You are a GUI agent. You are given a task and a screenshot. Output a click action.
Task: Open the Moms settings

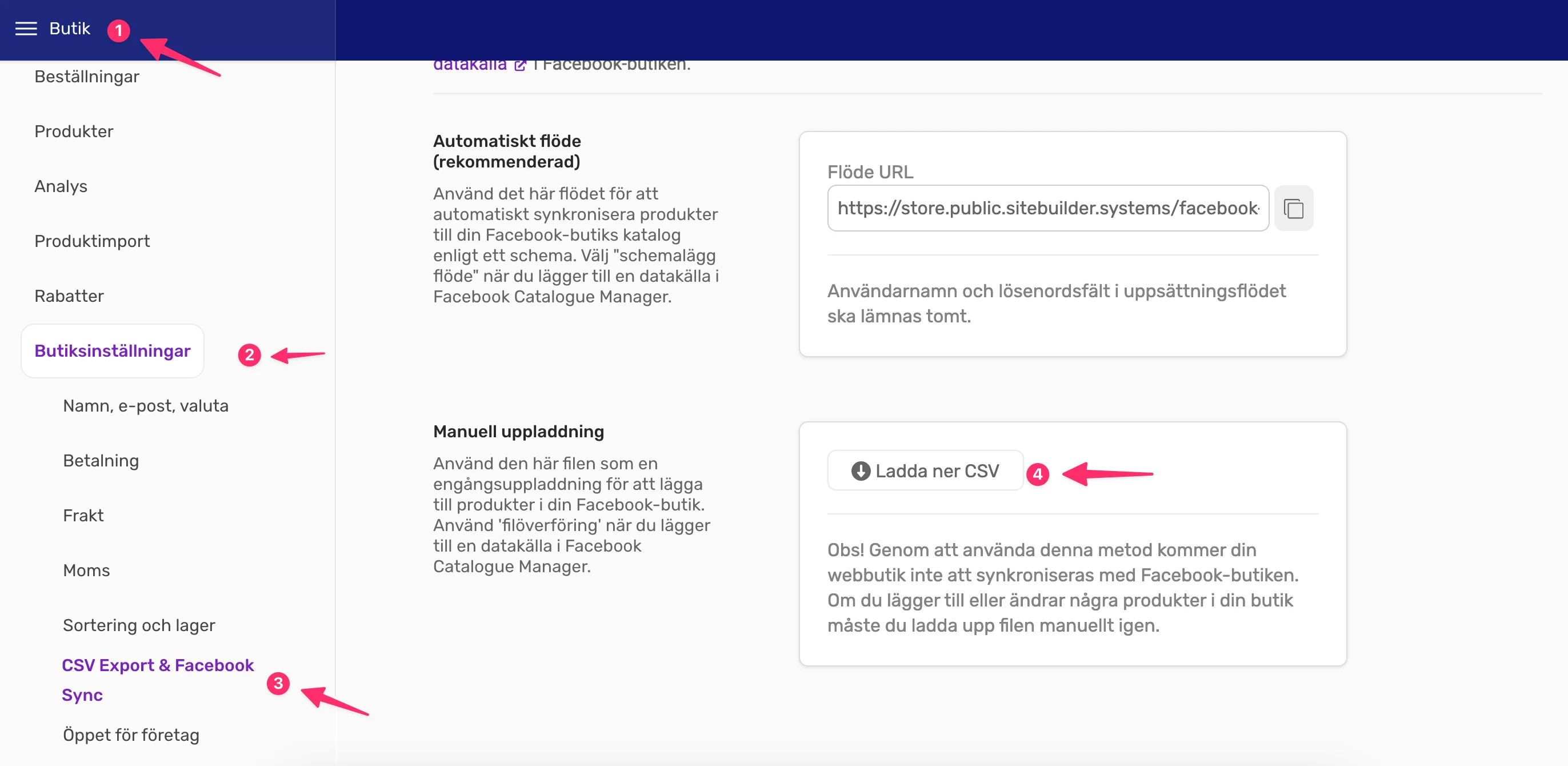pos(86,570)
